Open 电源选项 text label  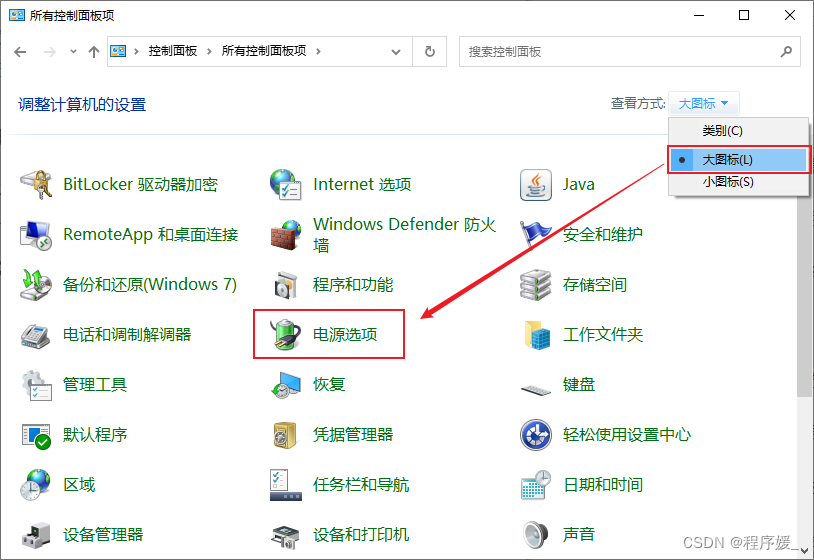pyautogui.click(x=345, y=334)
